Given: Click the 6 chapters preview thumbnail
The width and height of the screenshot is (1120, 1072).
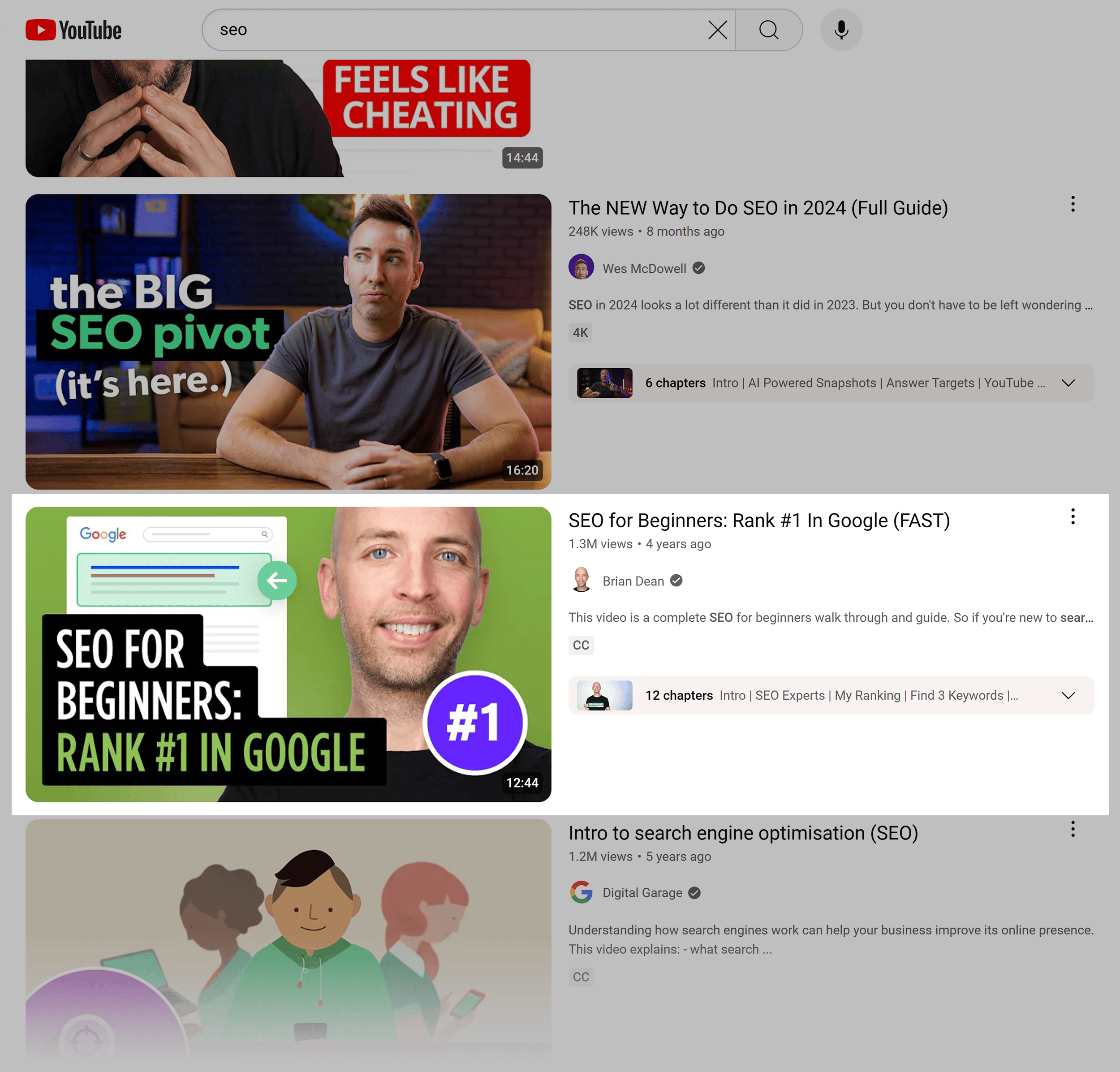Looking at the screenshot, I should (x=604, y=383).
